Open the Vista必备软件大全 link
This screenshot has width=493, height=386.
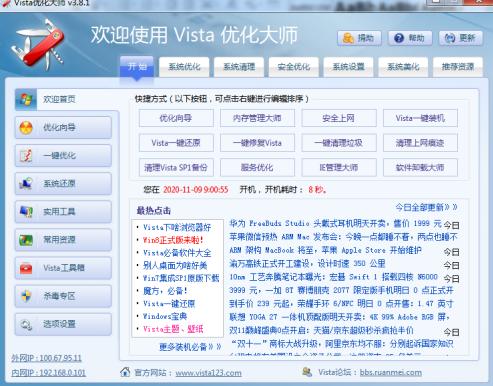tap(177, 253)
